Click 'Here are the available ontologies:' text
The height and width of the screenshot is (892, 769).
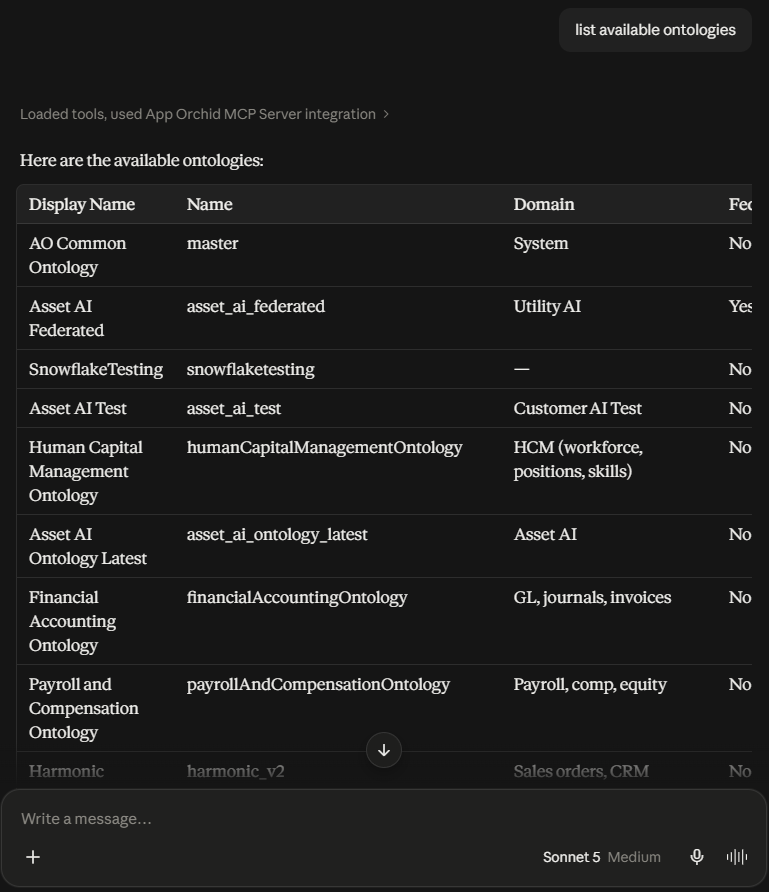coord(142,160)
